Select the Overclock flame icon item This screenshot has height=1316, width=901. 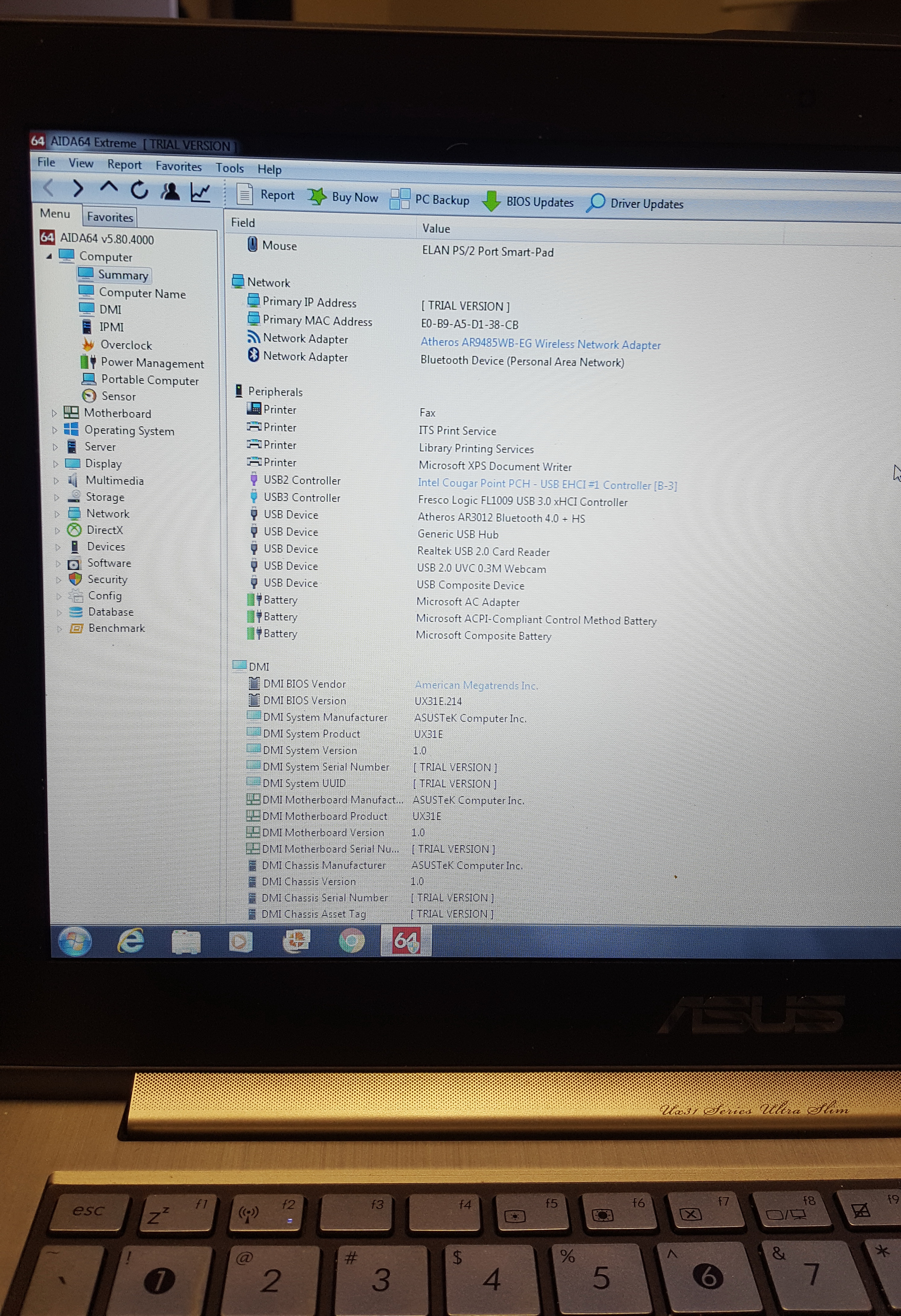tap(88, 344)
